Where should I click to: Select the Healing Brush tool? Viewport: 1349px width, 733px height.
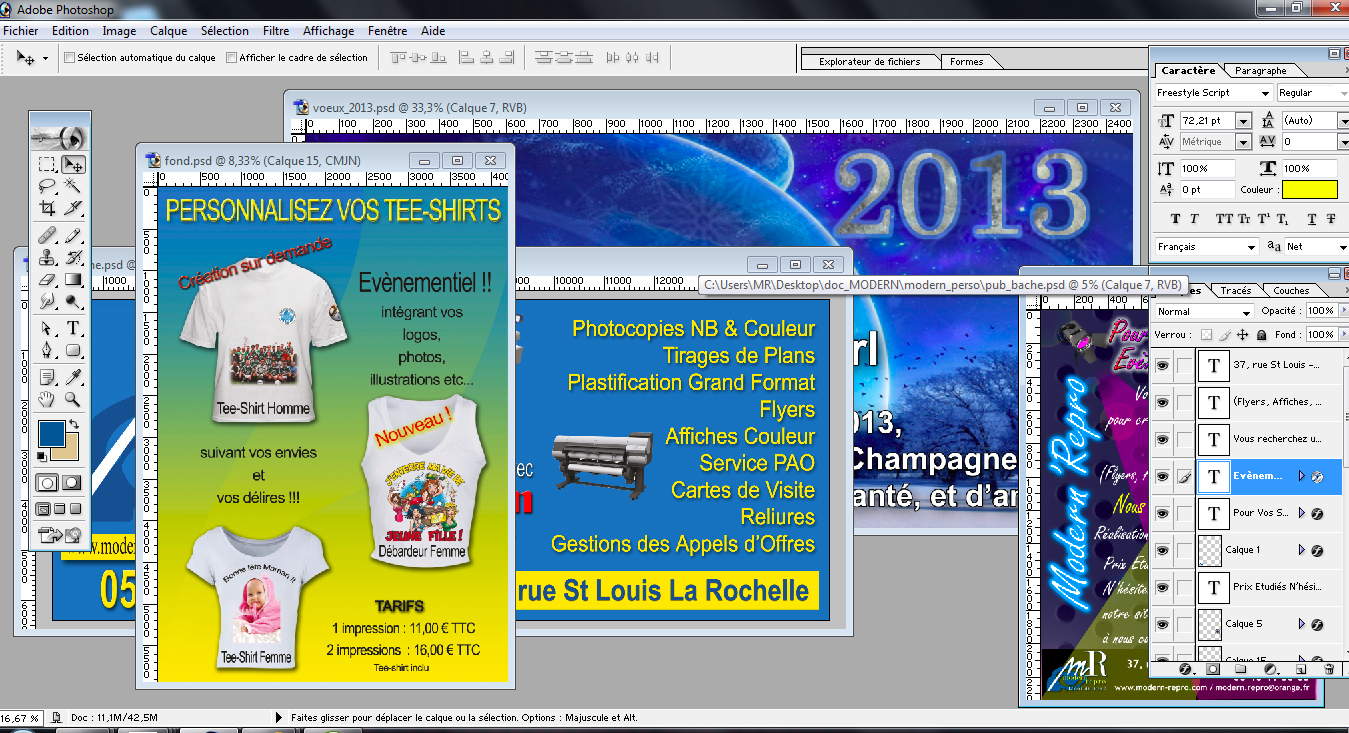point(47,236)
